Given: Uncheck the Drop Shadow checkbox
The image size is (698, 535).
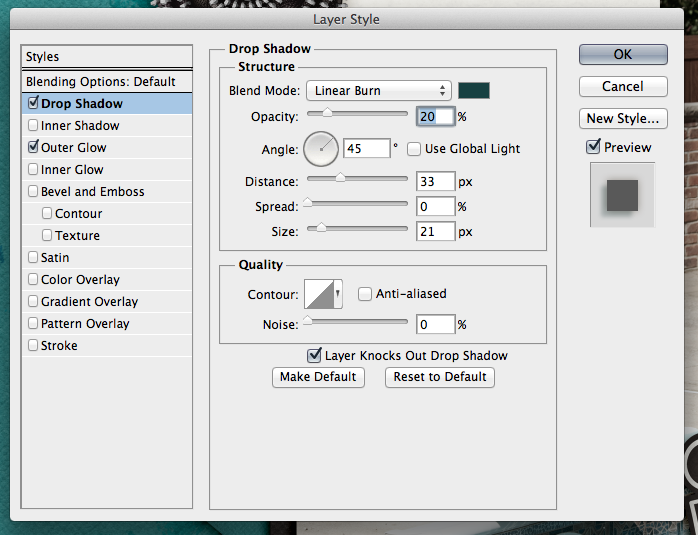Looking at the screenshot, I should coord(33,103).
